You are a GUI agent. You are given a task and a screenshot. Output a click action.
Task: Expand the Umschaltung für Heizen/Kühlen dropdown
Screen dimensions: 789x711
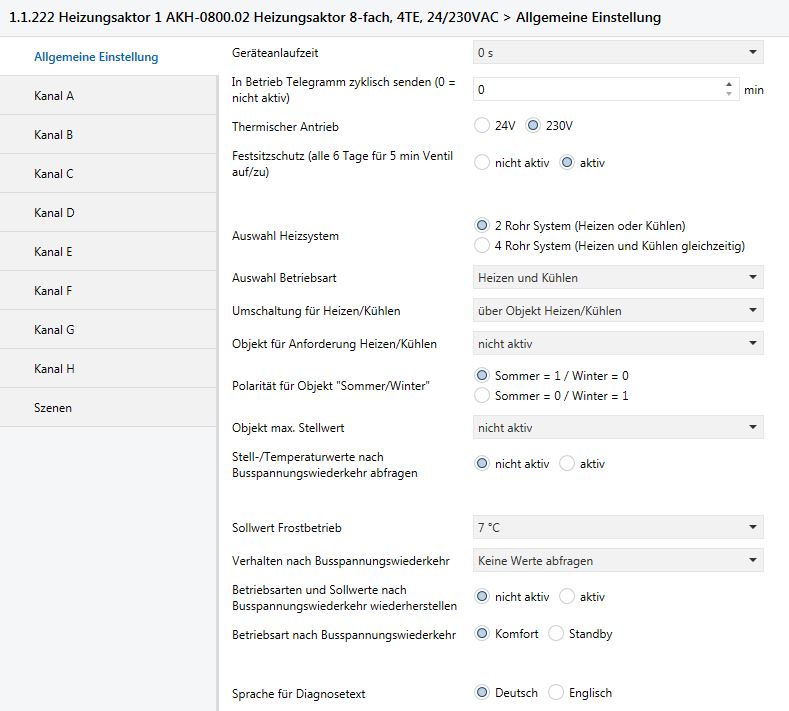[617, 310]
